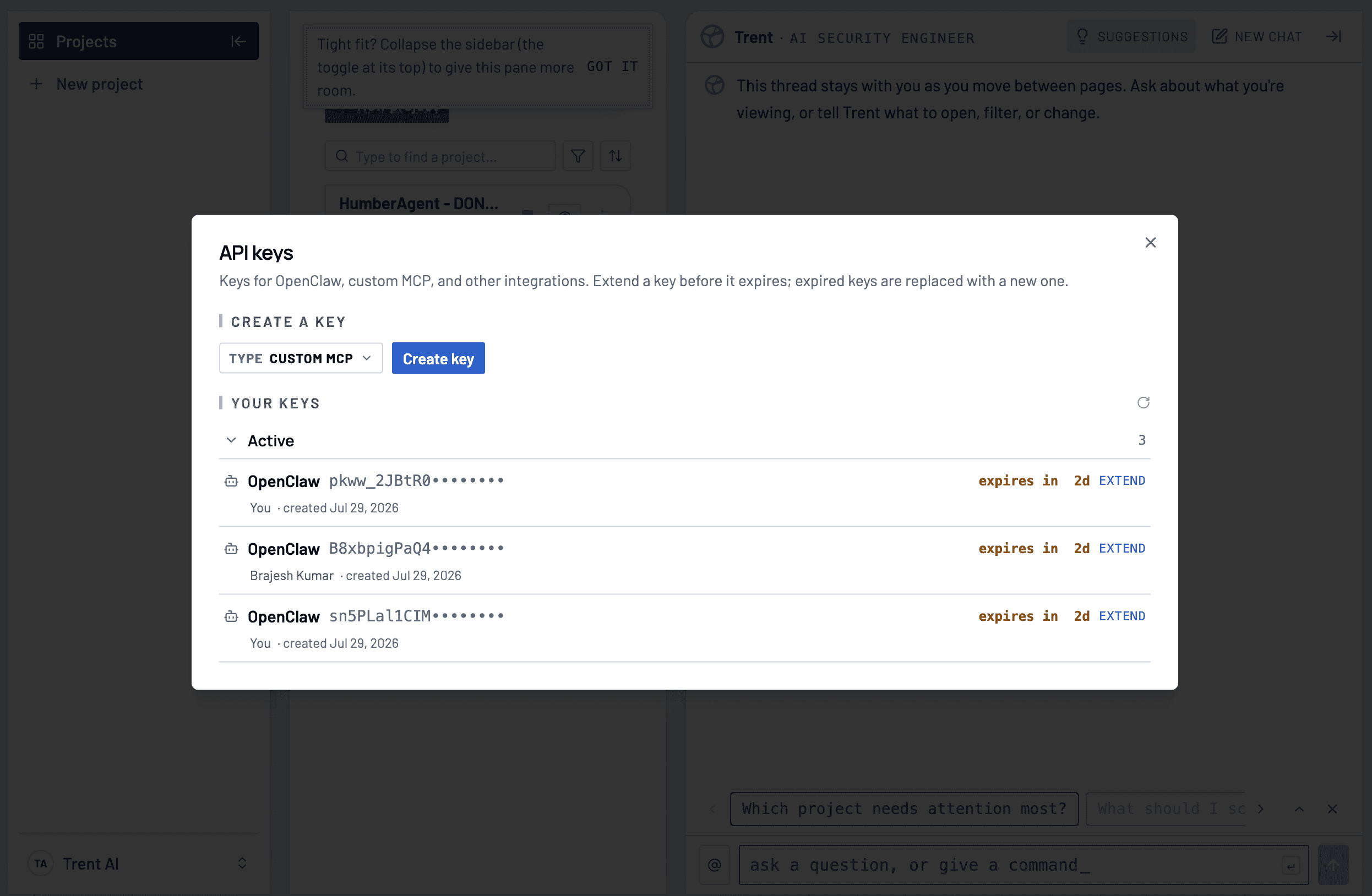Close the API keys dialog
This screenshot has width=1372, height=896.
point(1150,243)
